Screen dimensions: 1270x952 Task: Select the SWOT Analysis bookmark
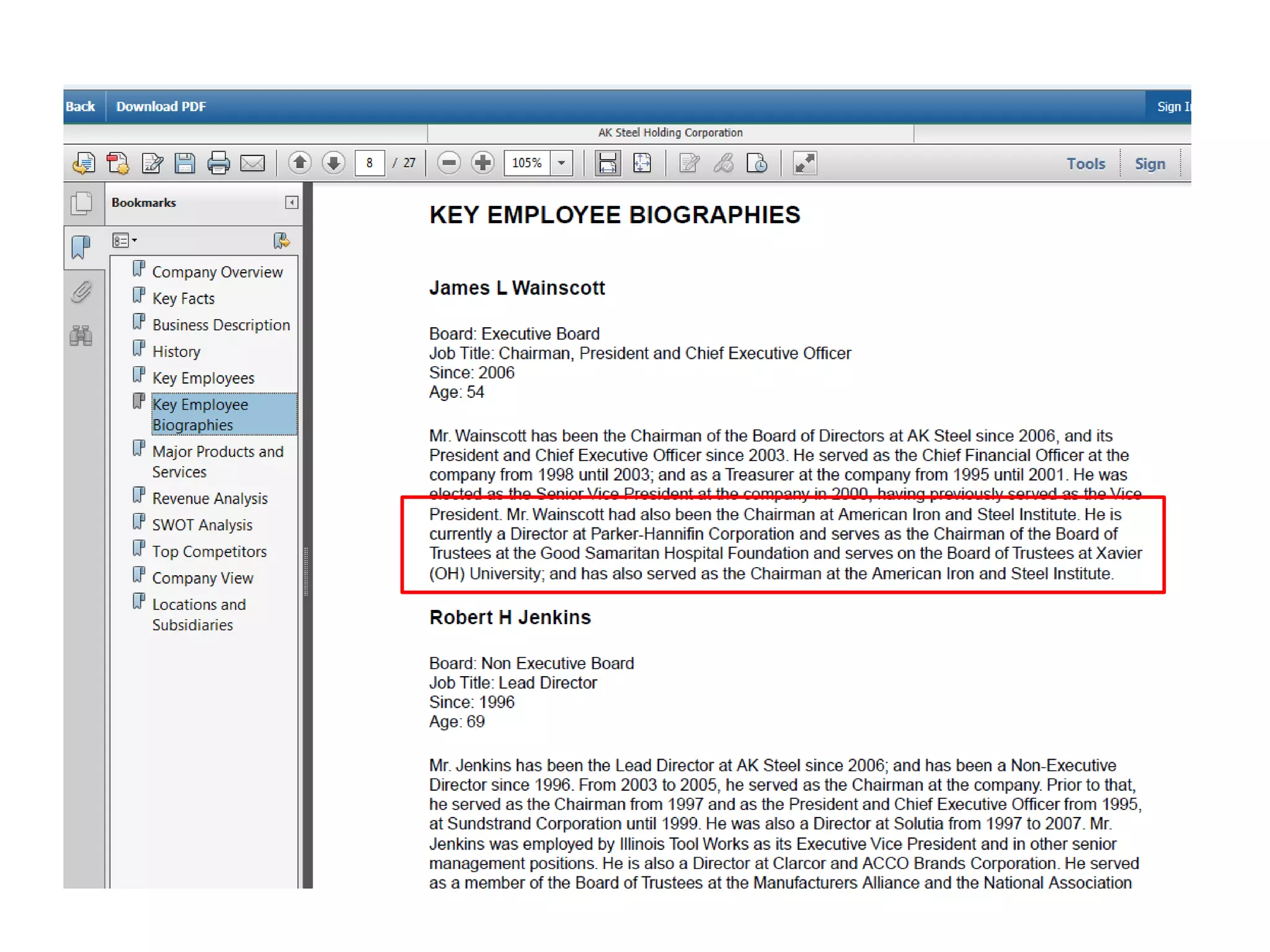(x=202, y=525)
